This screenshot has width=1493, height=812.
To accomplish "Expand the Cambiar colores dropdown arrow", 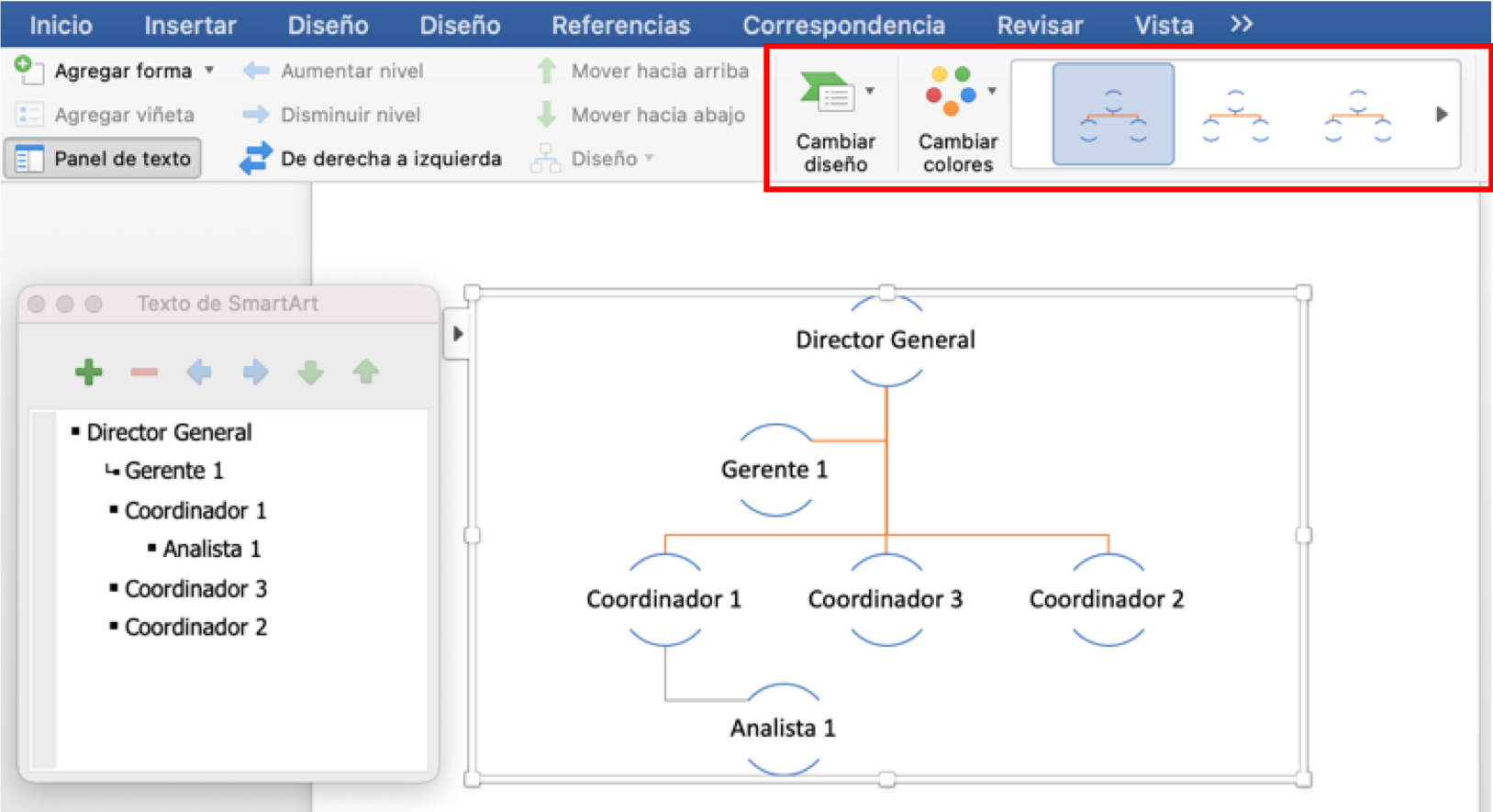I will [992, 91].
